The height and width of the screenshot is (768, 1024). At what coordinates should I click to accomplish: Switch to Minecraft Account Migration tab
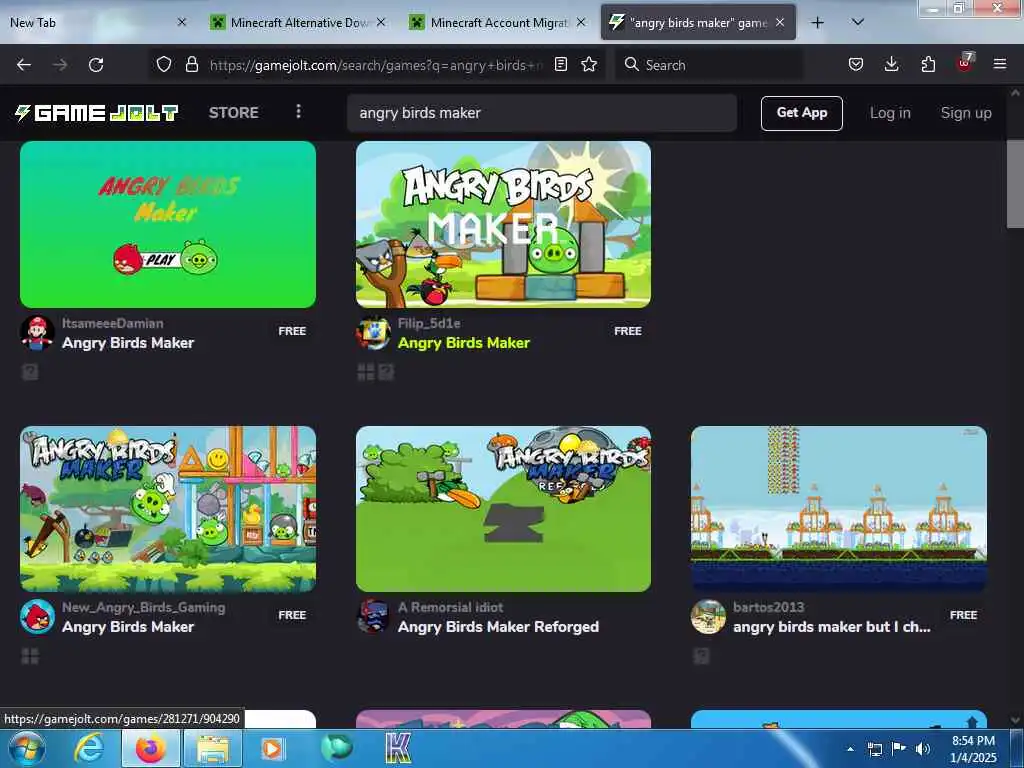tap(499, 23)
